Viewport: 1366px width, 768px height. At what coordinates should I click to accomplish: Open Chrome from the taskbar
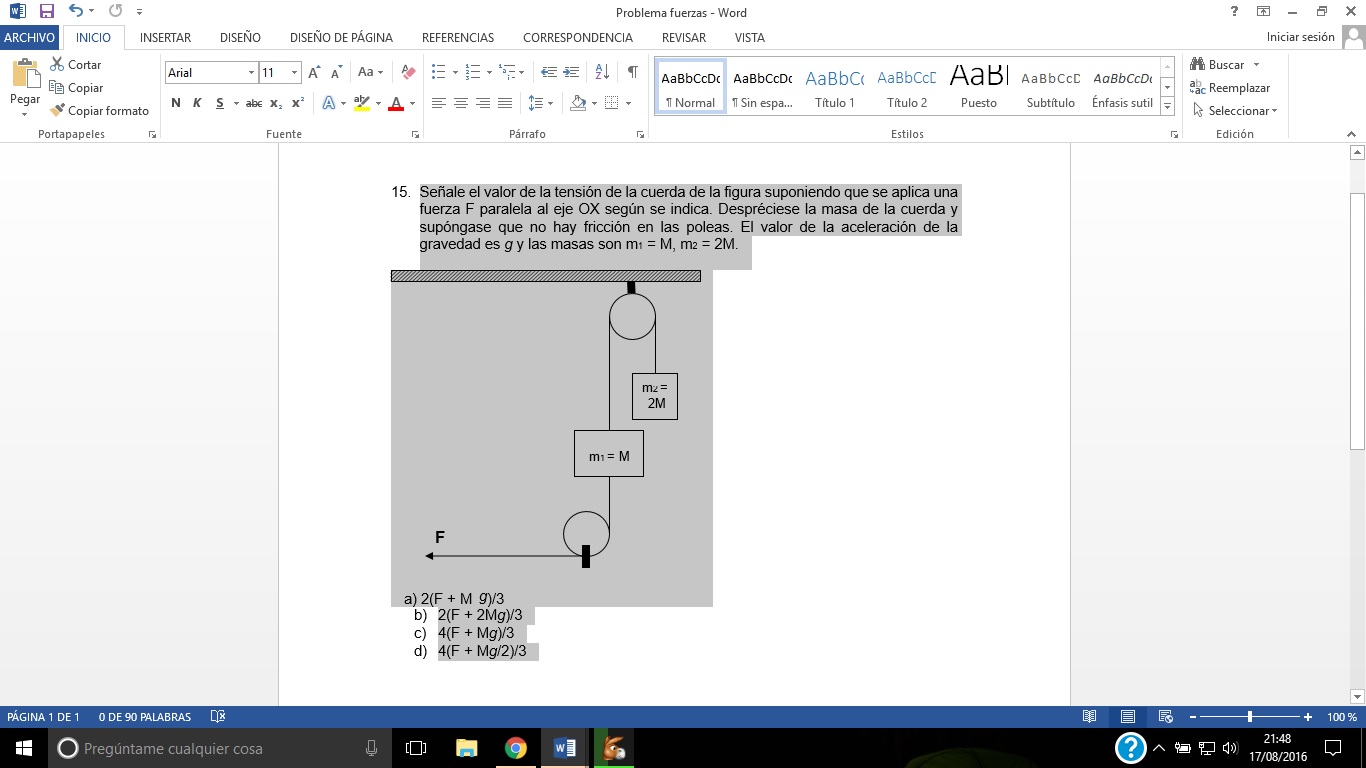click(515, 748)
